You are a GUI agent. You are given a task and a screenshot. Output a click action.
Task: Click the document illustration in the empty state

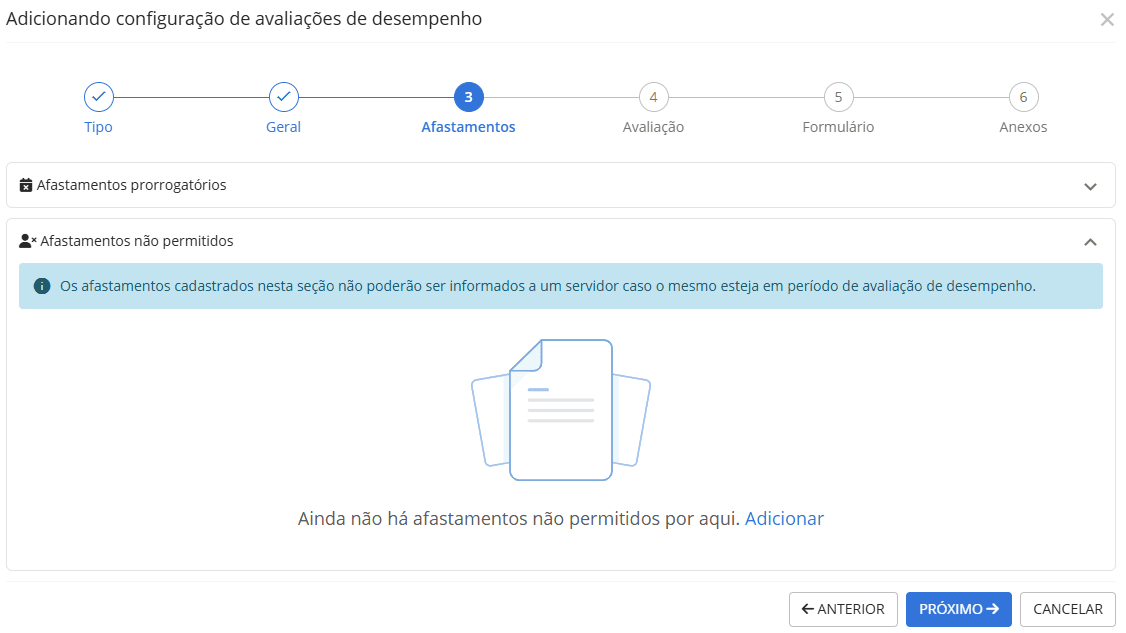click(562, 409)
